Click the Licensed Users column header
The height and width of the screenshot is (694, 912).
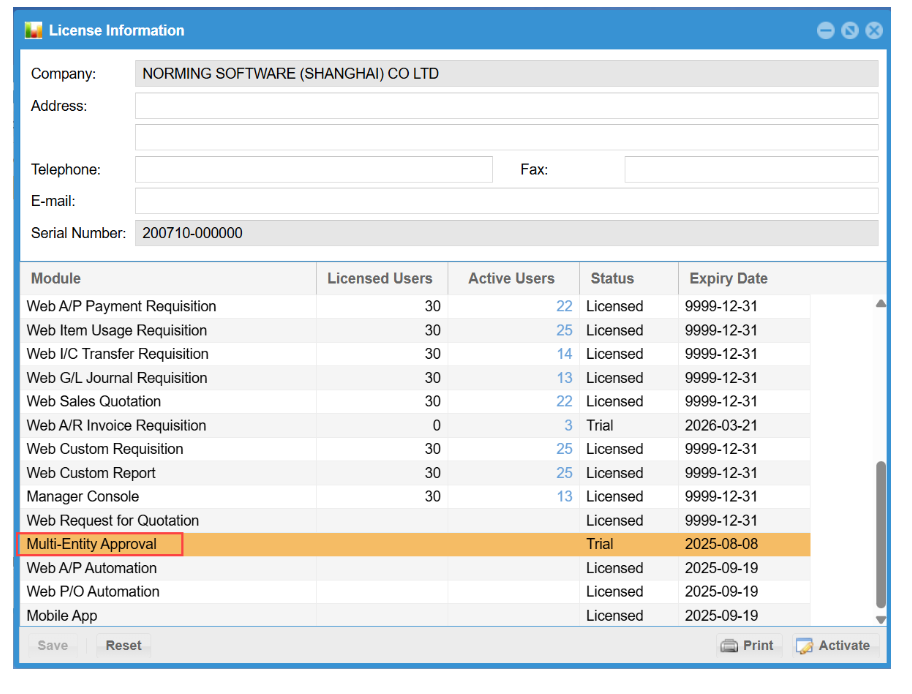tap(380, 278)
